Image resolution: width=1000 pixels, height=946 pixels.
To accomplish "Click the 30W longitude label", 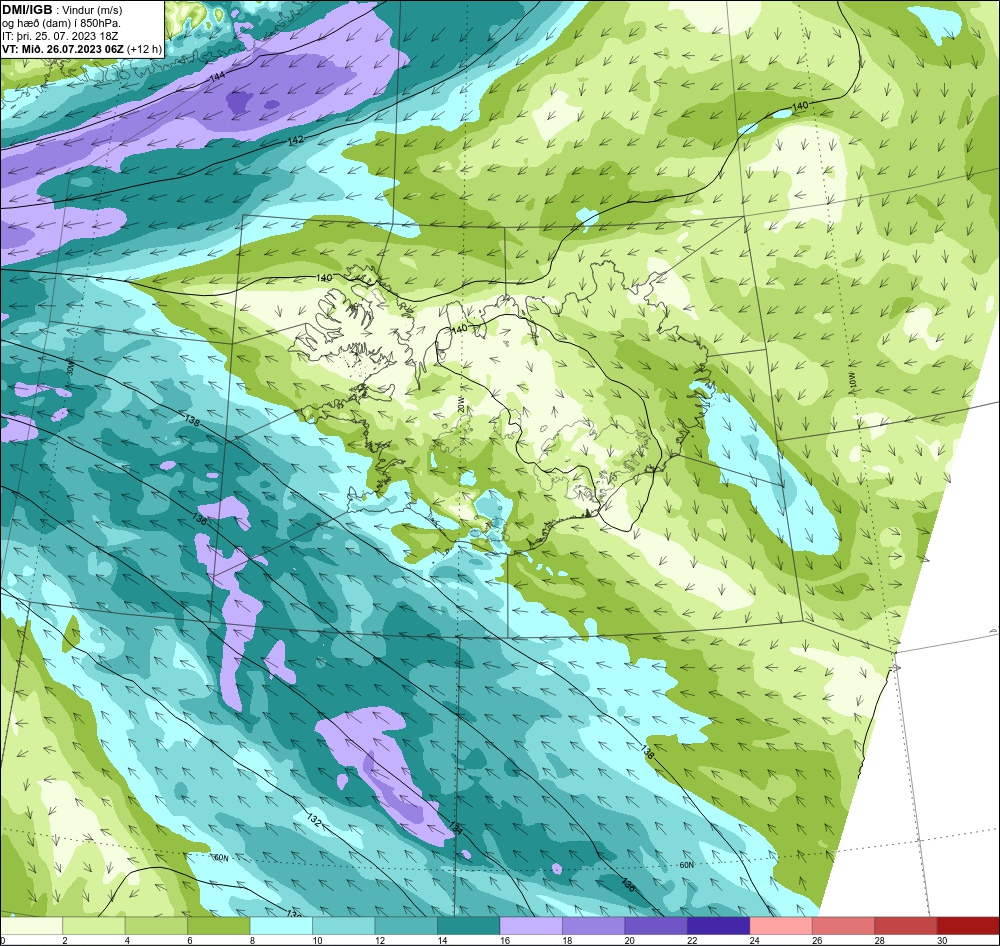I will (70, 367).
